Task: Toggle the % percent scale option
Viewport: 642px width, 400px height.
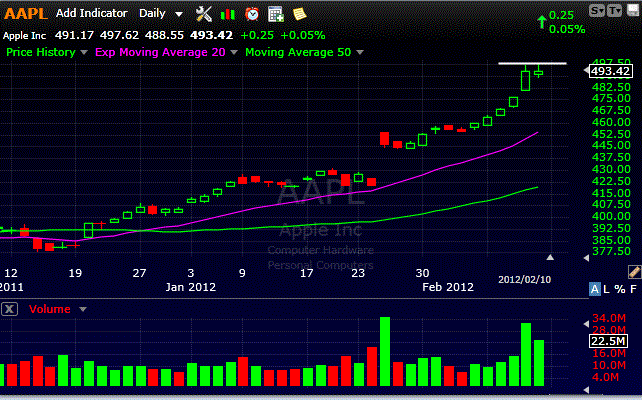Action: click(619, 289)
